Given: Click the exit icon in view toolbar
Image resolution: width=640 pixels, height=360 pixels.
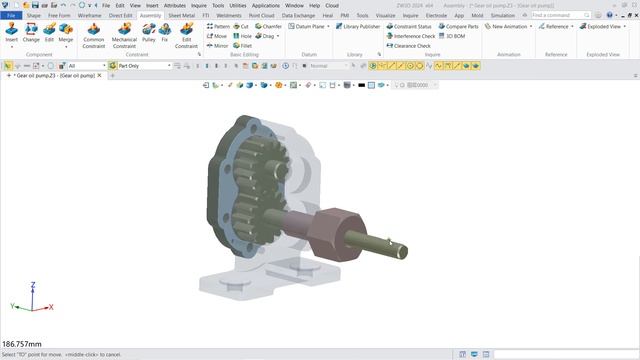Looking at the screenshot, I should (x=206, y=85).
